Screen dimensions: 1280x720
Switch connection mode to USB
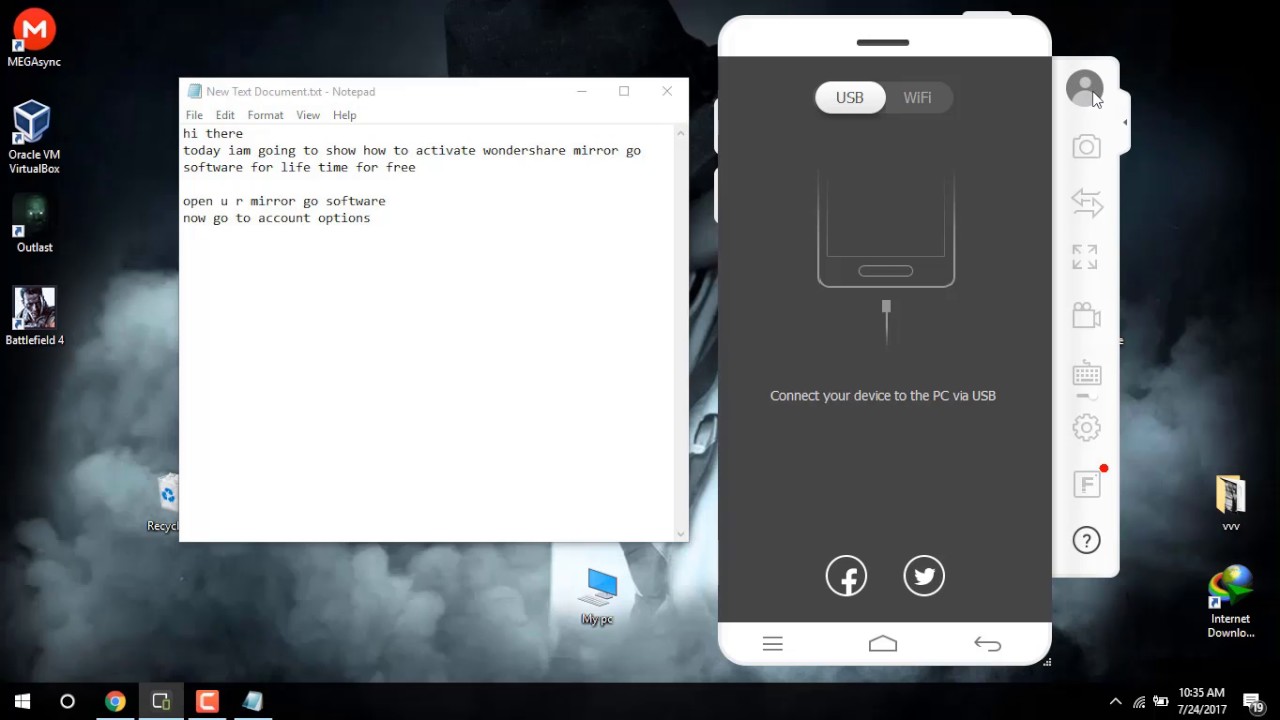click(x=850, y=97)
